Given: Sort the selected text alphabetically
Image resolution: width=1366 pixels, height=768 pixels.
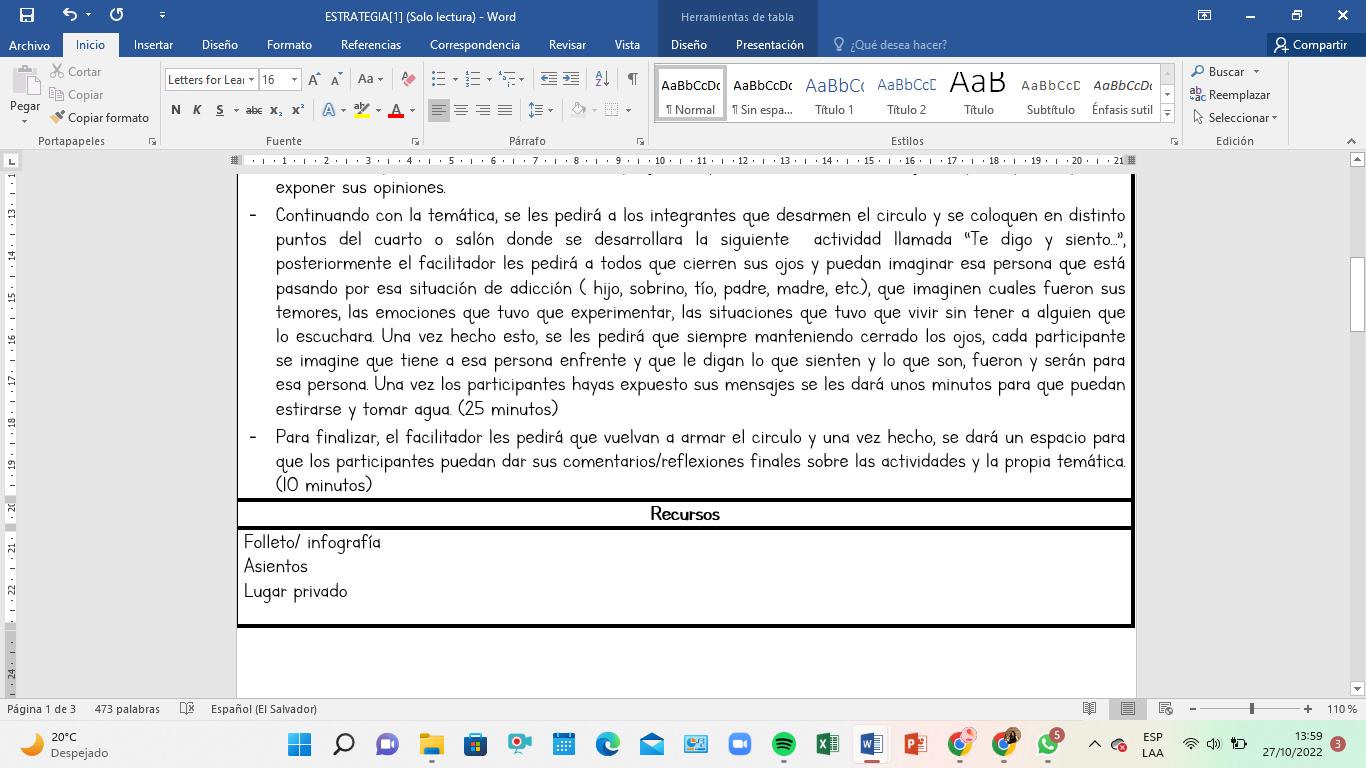Looking at the screenshot, I should [602, 79].
